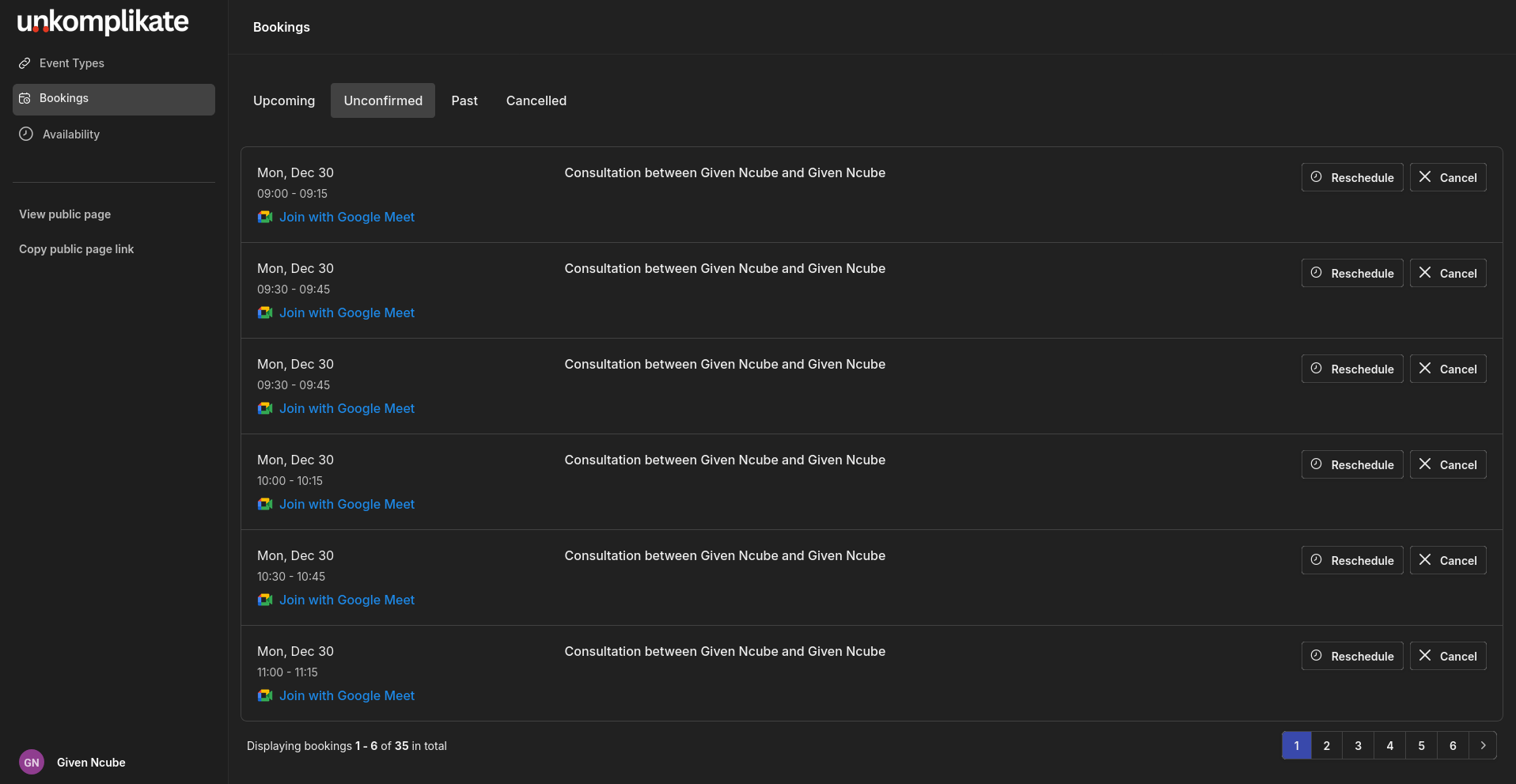Show the Cancelled bookings tab
The width and height of the screenshot is (1516, 784).
536,100
